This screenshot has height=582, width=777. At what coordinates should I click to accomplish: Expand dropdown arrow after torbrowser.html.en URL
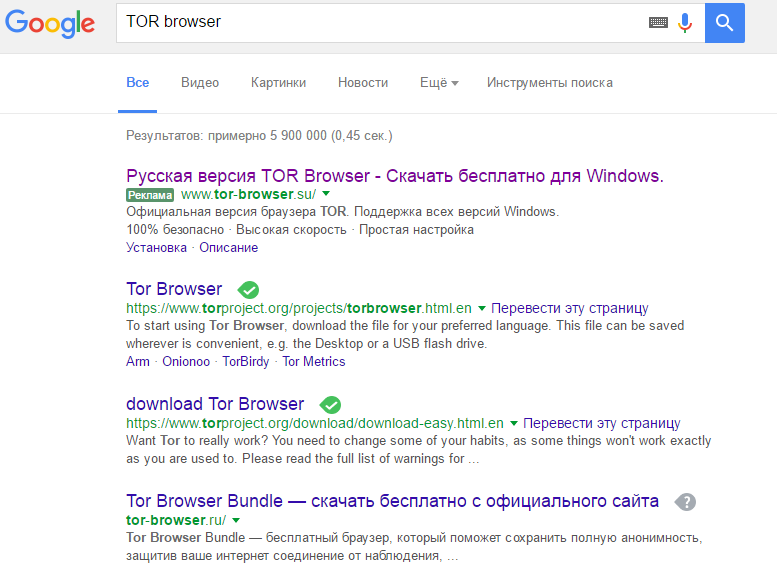click(x=482, y=308)
